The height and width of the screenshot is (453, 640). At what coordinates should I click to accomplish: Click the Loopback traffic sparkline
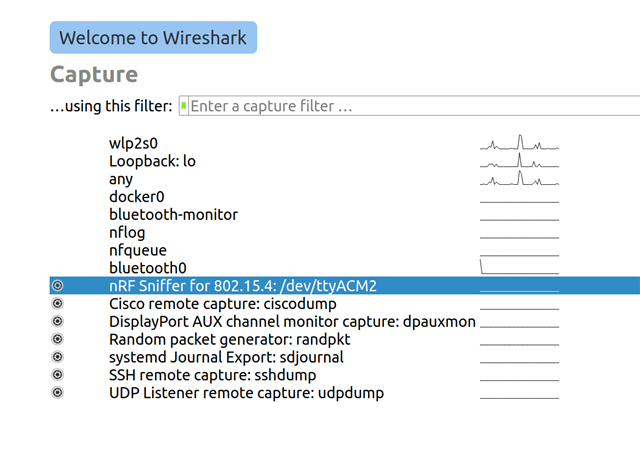coord(520,160)
